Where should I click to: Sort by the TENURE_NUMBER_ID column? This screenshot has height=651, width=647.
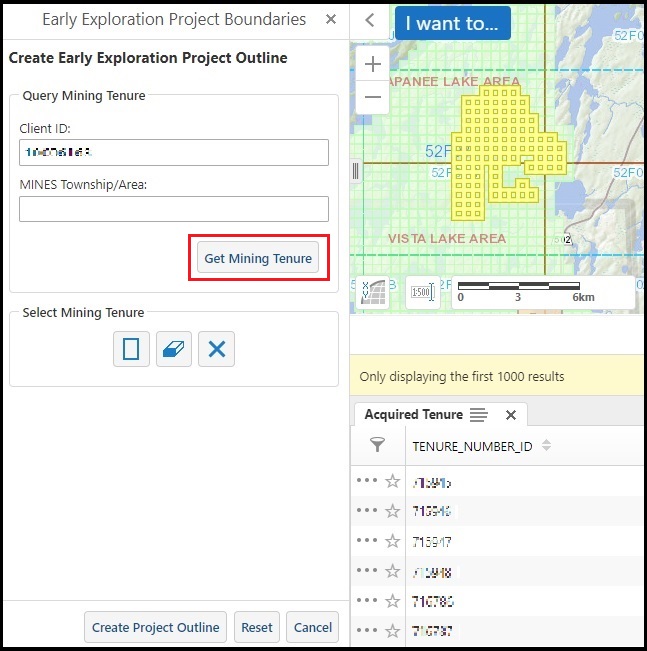(x=546, y=446)
